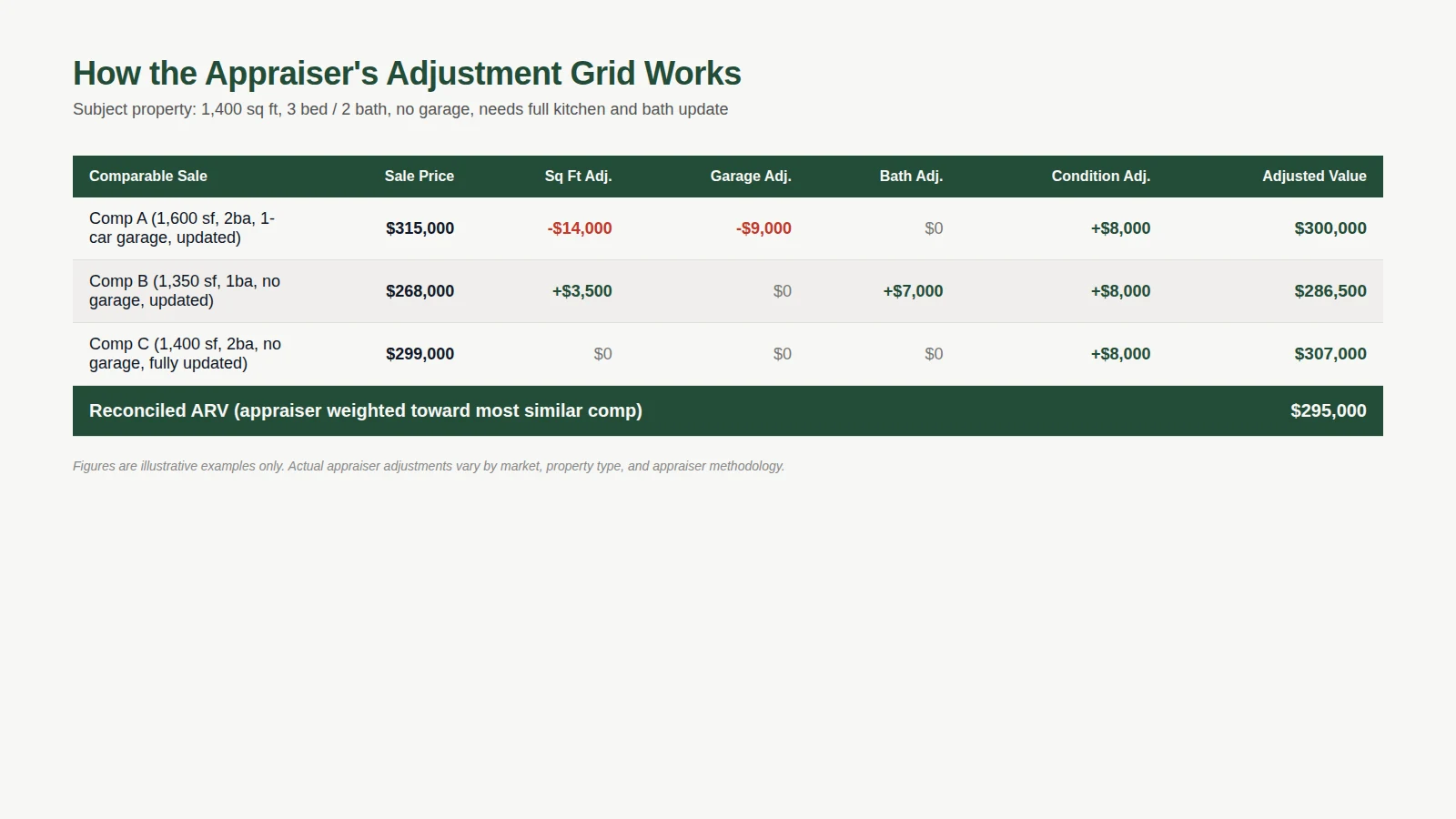Click the 'Reconciled ARV' row label
This screenshot has height=819, width=1456.
pos(366,411)
